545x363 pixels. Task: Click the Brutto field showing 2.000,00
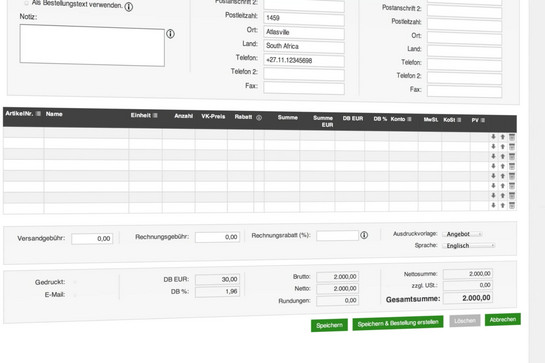(x=337, y=277)
